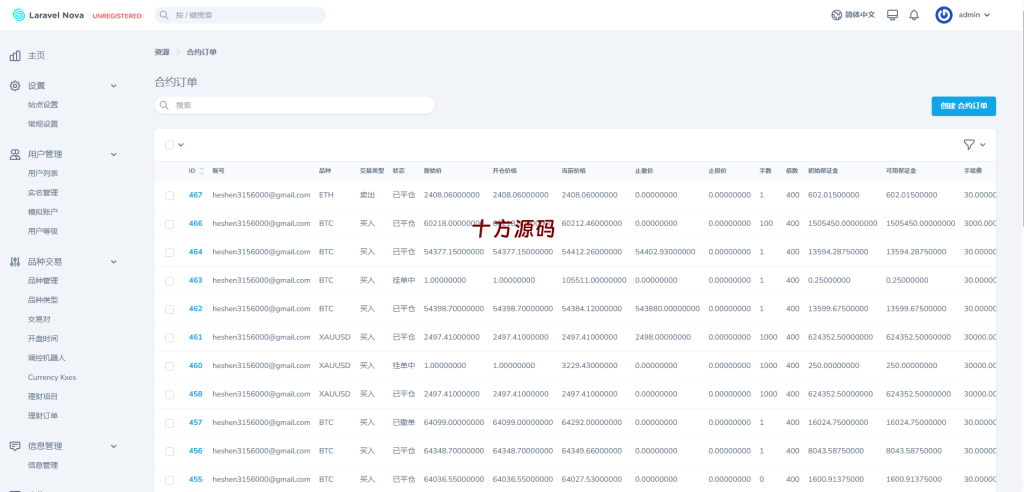This screenshot has height=492, width=1024.
Task: Click 105511.00000000 current price value
Action: [x=594, y=280]
